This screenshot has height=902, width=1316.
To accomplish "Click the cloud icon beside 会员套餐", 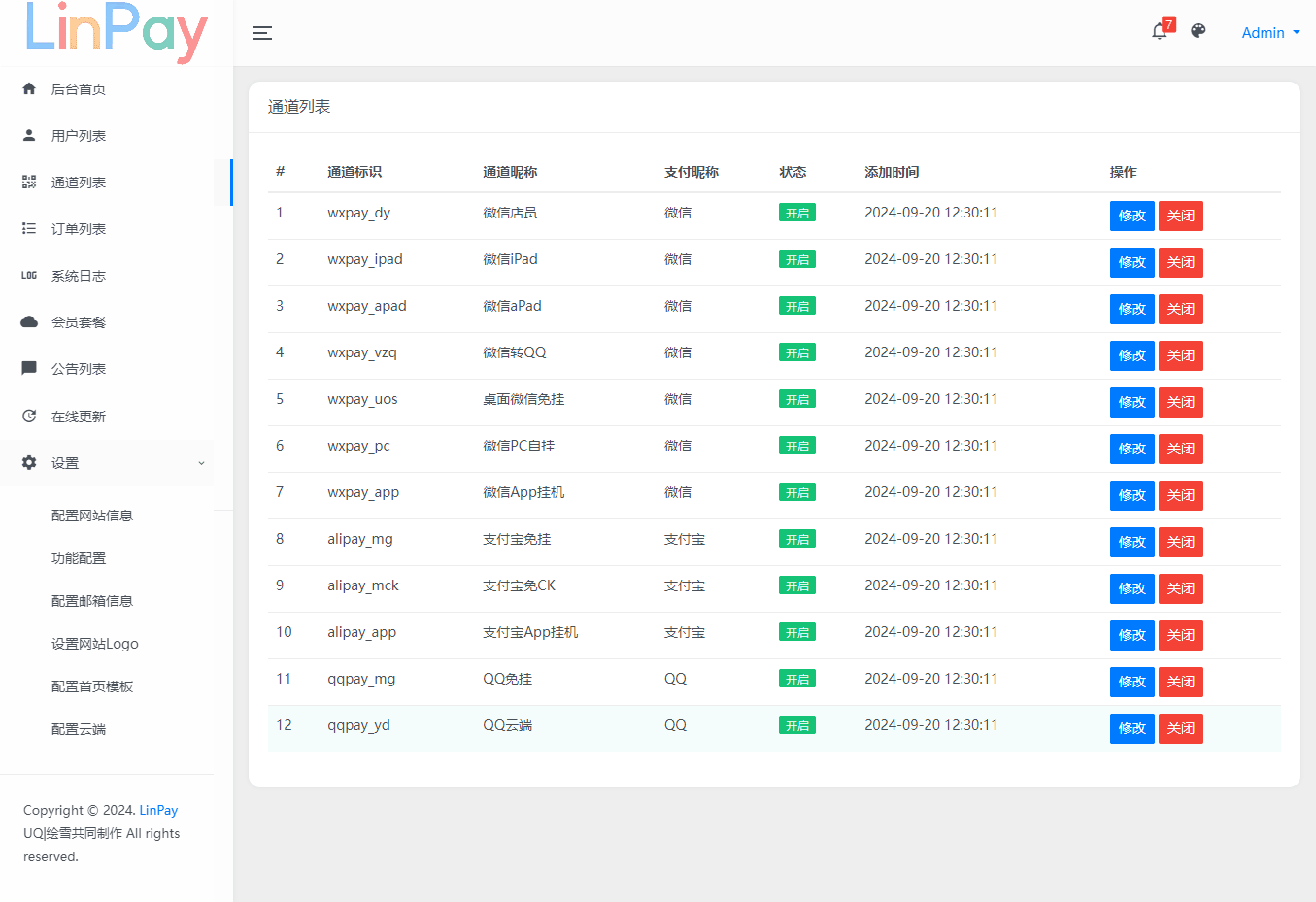I will (29, 321).
